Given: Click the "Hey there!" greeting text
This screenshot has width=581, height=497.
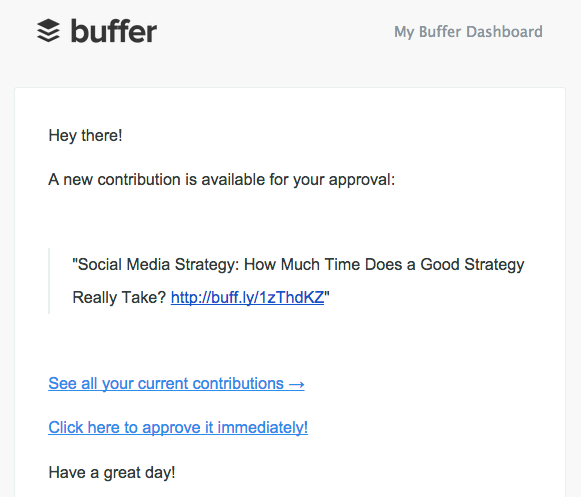Looking at the screenshot, I should (85, 136).
